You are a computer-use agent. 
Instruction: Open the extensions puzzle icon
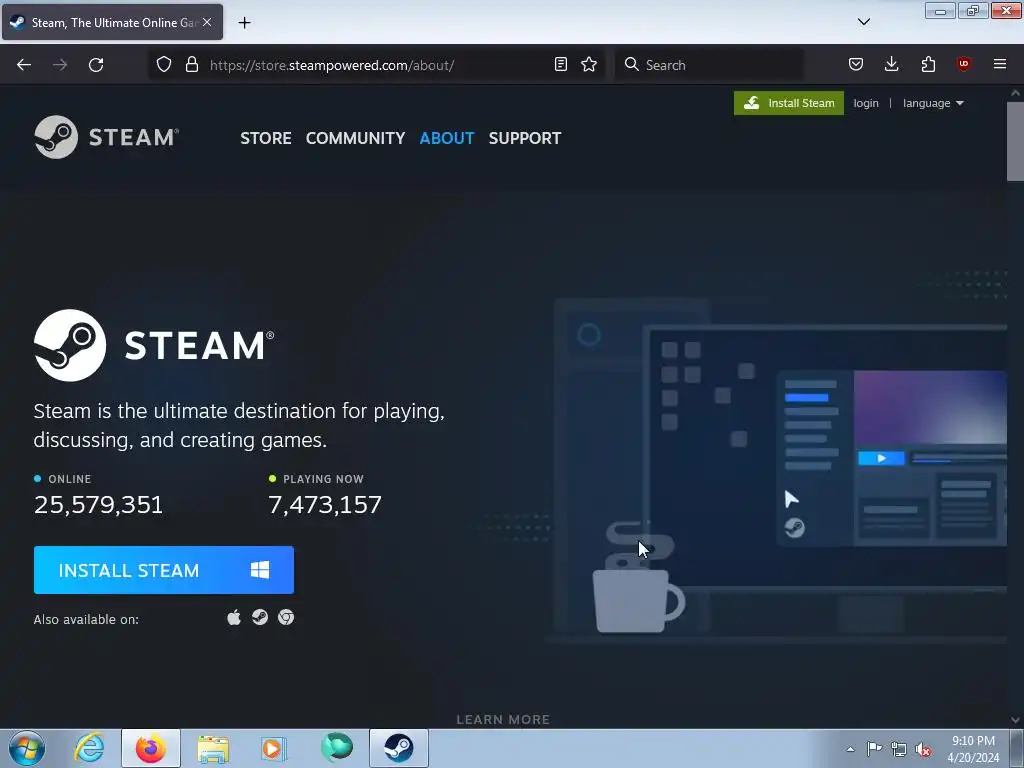click(x=928, y=65)
